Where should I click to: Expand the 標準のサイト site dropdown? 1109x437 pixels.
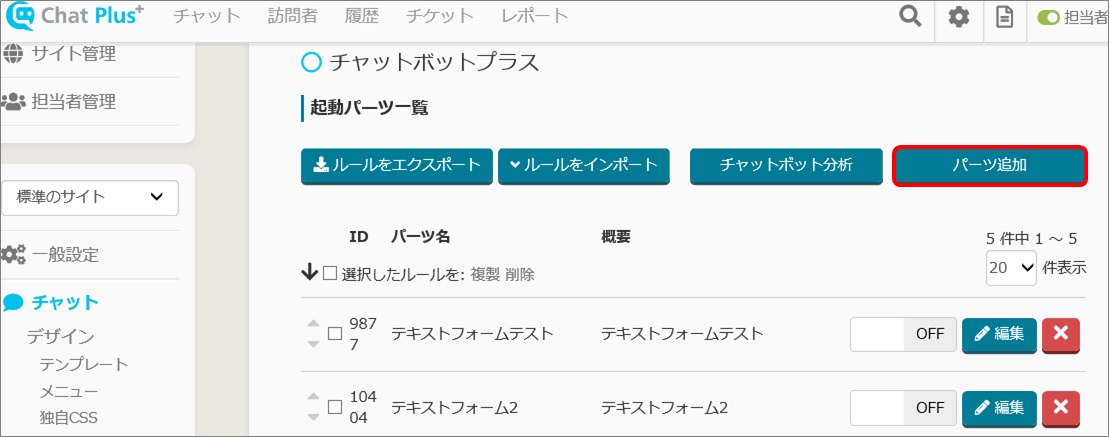click(90, 197)
